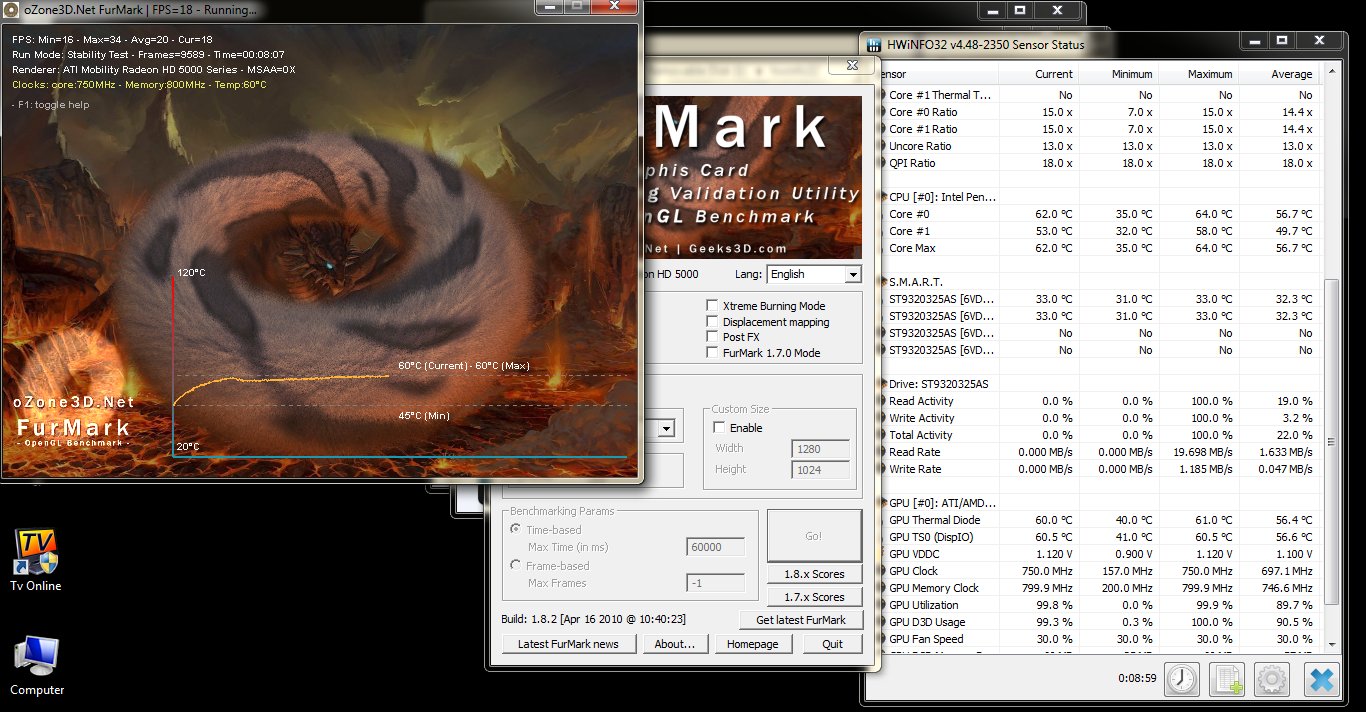Open HWiNFO sensor settings gear icon
The image size is (1366, 712).
point(1272,679)
